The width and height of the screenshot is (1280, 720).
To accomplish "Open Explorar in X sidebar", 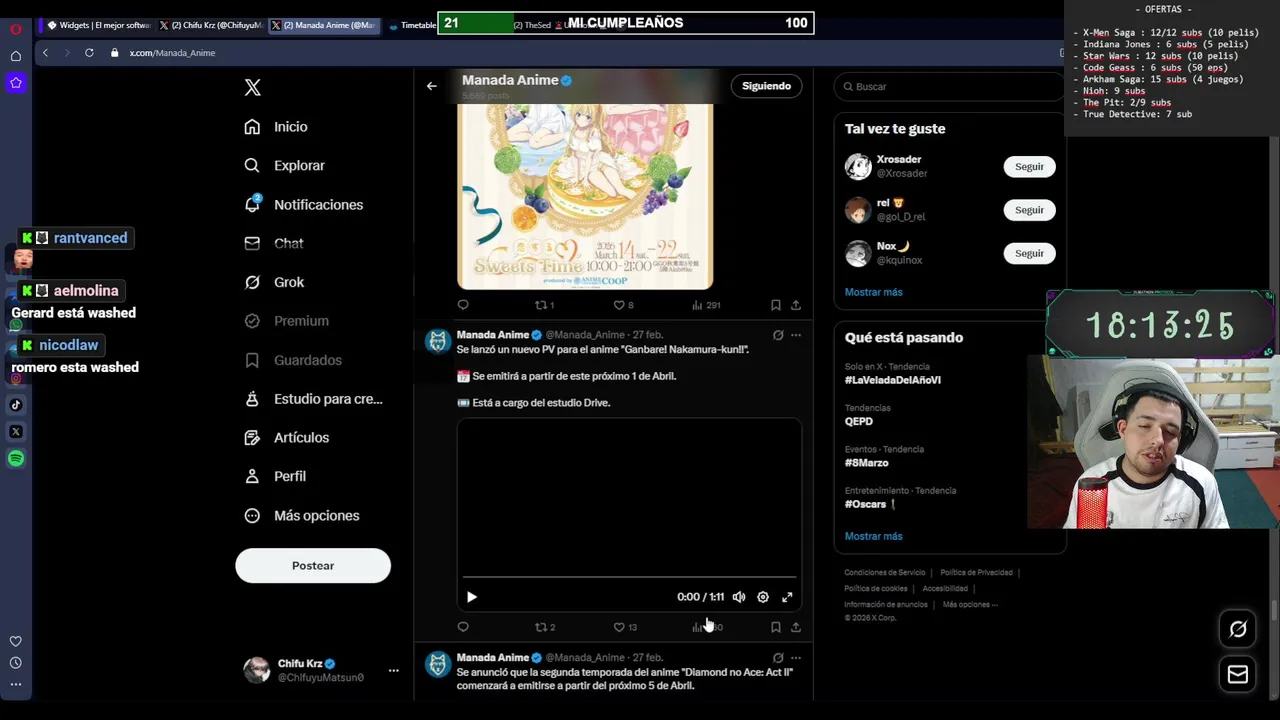I will pyautogui.click(x=285, y=166).
